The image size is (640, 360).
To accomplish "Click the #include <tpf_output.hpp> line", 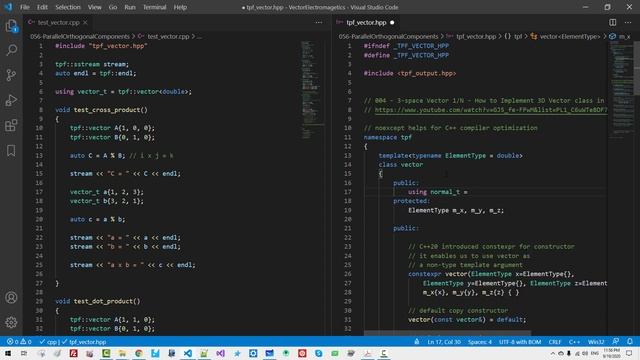I will coord(410,73).
